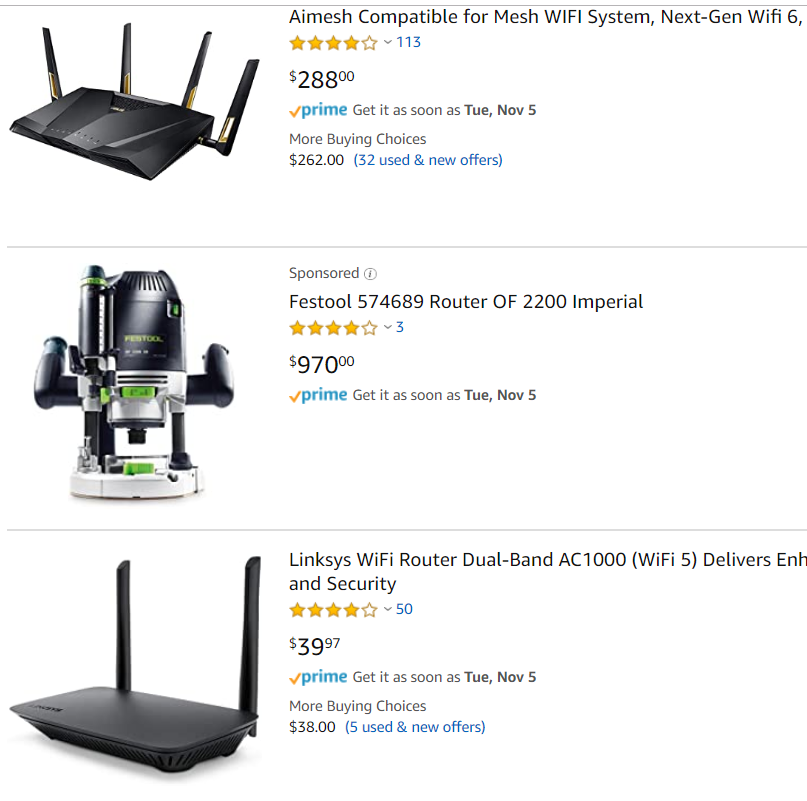Click the prime logo under $970 price
The width and height of the screenshot is (807, 801).
click(x=318, y=395)
